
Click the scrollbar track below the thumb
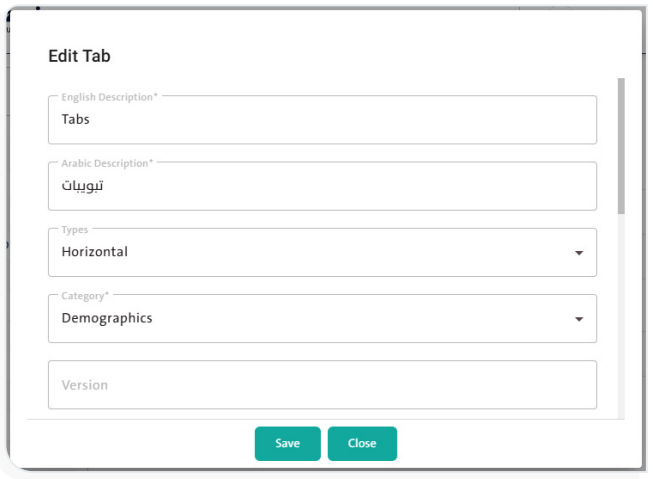pyautogui.click(x=621, y=320)
